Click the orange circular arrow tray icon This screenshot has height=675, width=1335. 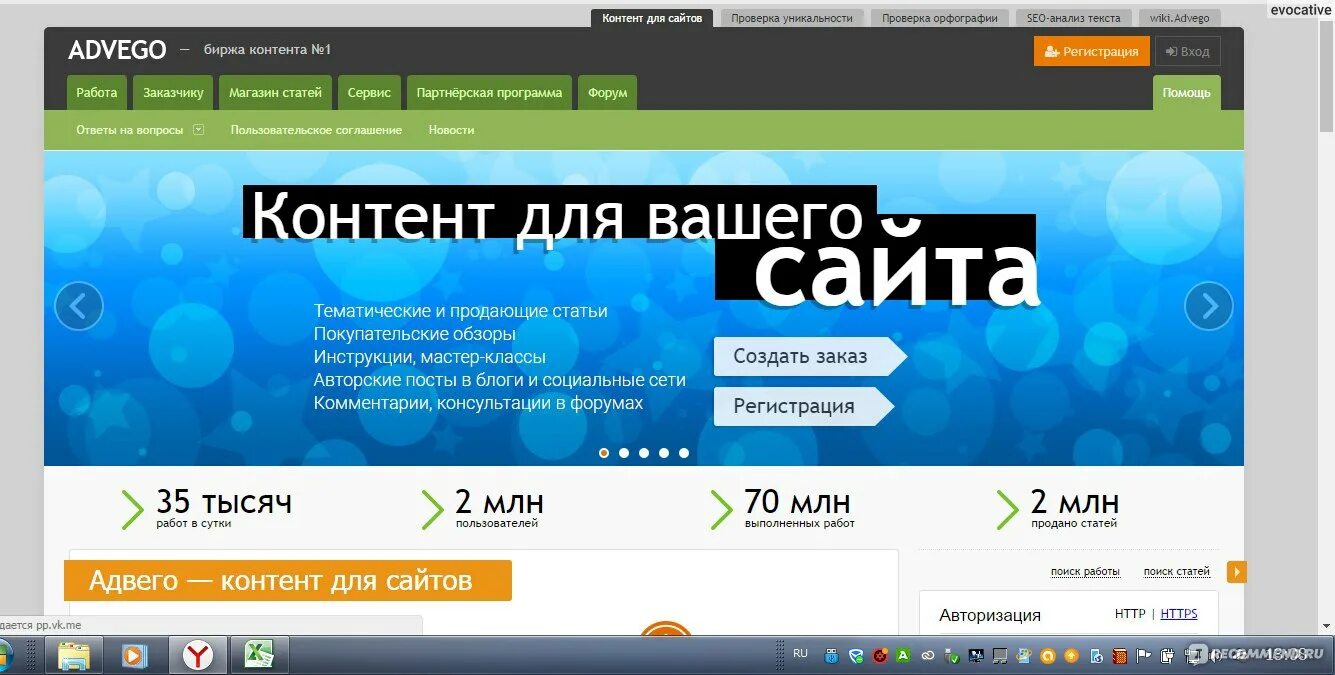tap(1048, 656)
